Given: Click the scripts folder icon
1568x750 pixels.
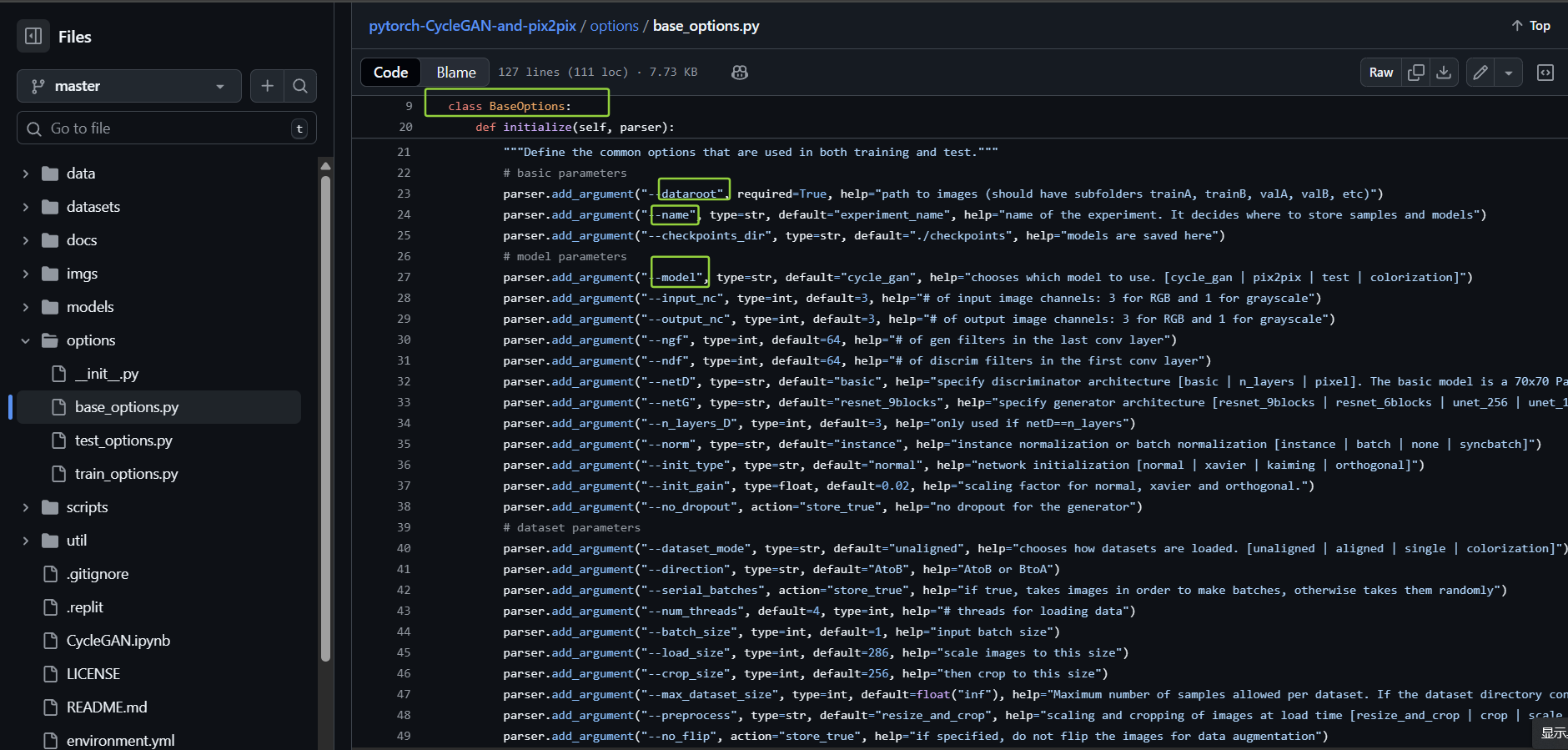Looking at the screenshot, I should click(50, 507).
